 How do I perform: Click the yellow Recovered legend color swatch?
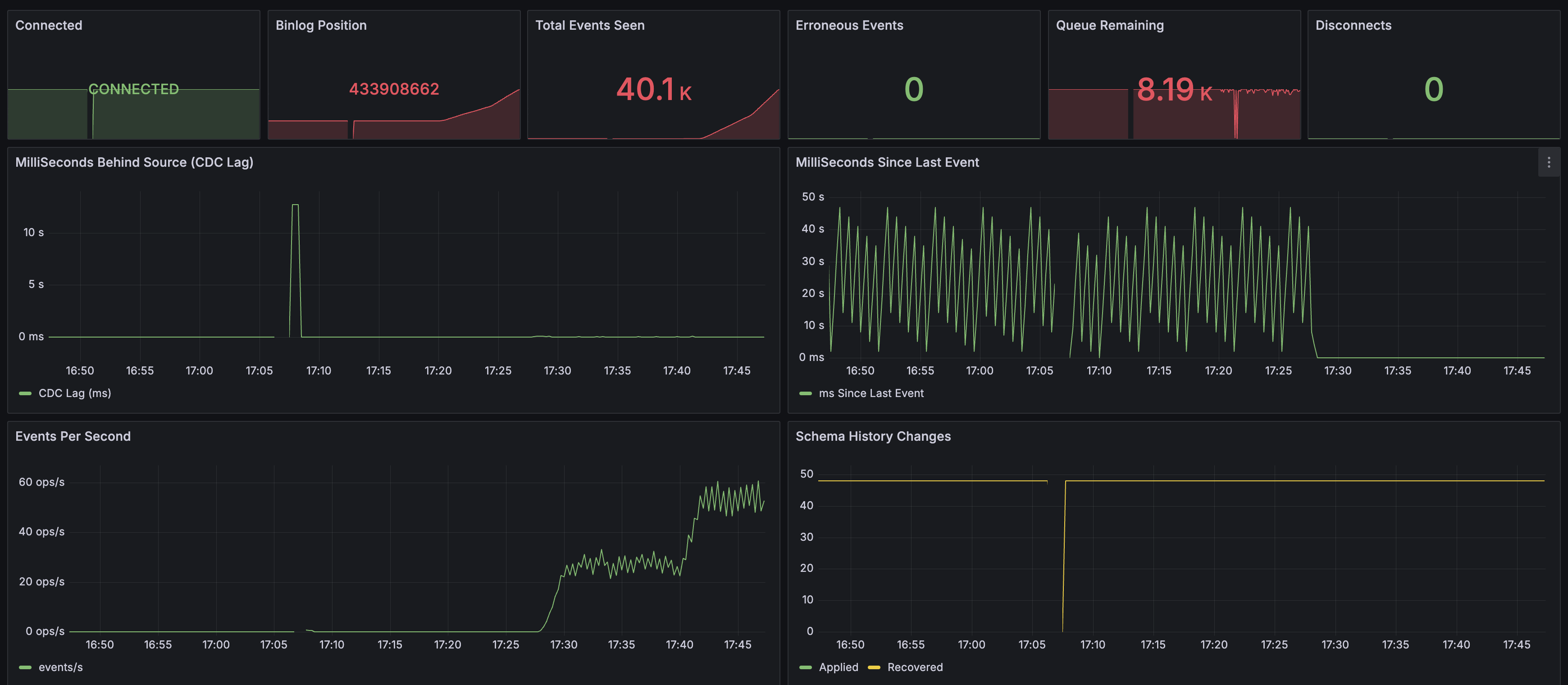(874, 667)
